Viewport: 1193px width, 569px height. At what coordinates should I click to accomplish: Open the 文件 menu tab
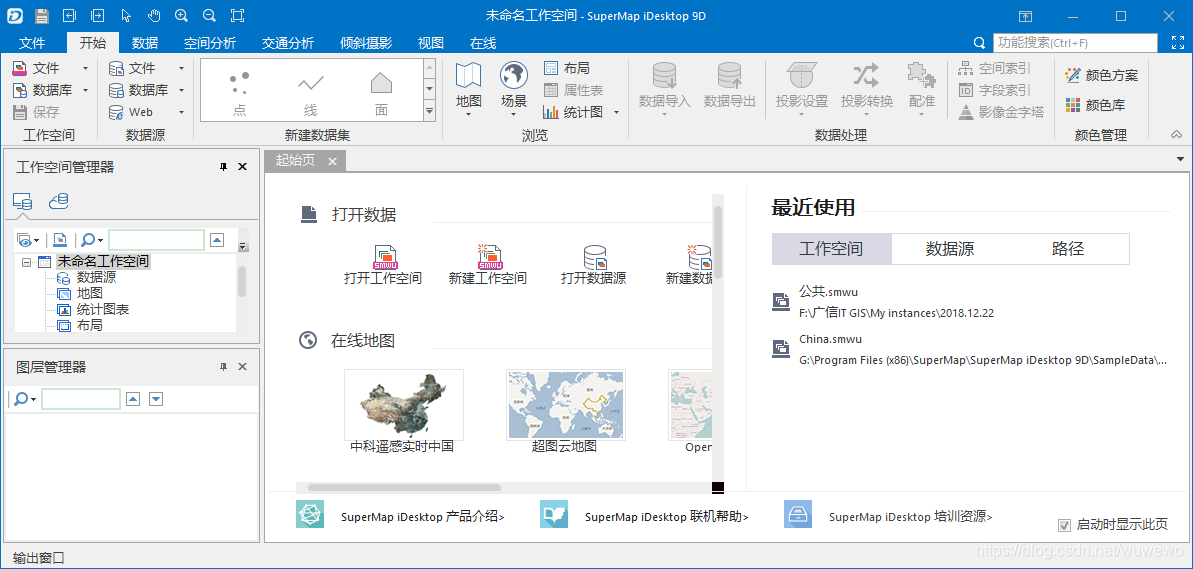pyautogui.click(x=31, y=43)
